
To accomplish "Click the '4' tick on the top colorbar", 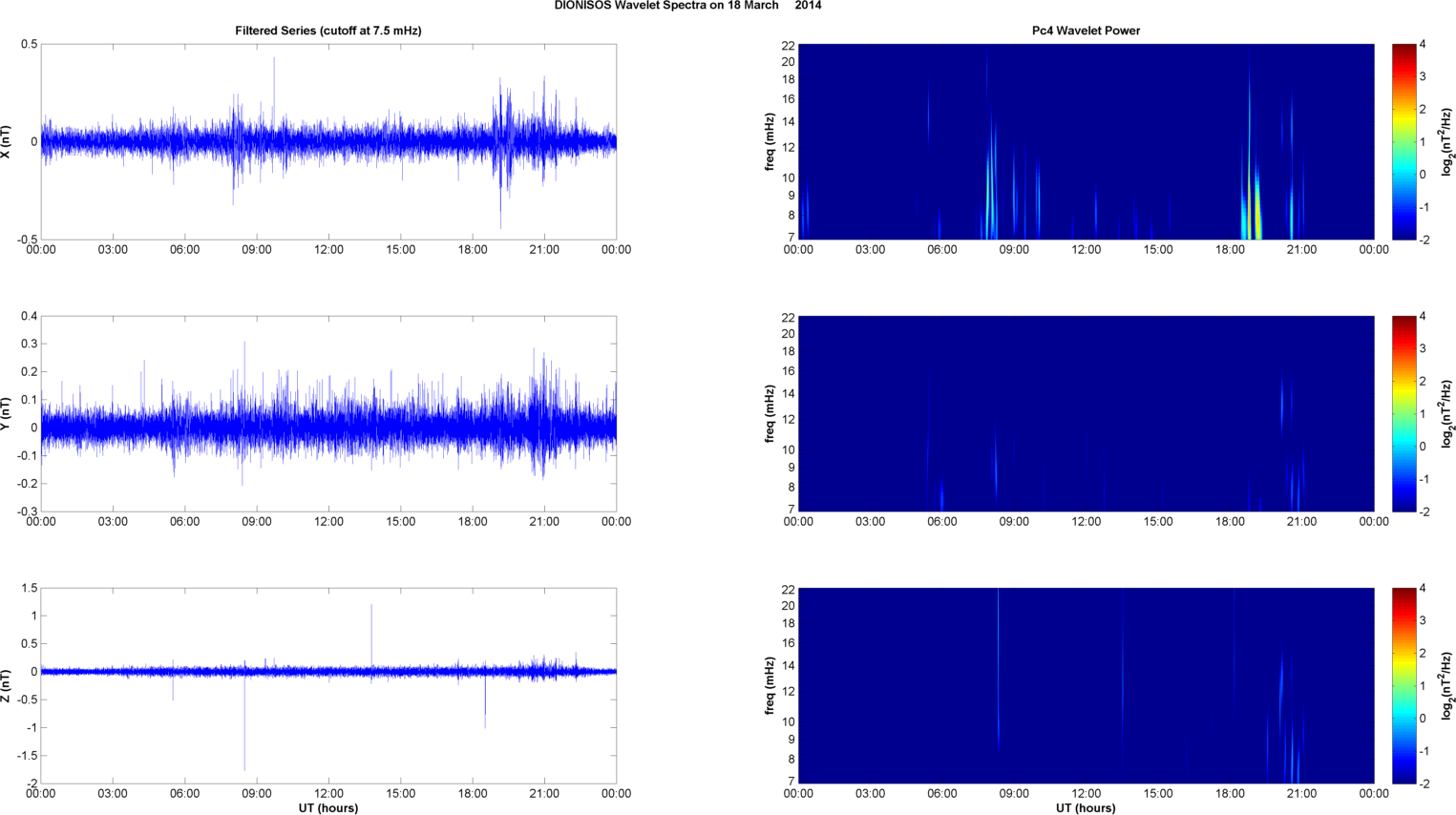I will tap(1423, 45).
